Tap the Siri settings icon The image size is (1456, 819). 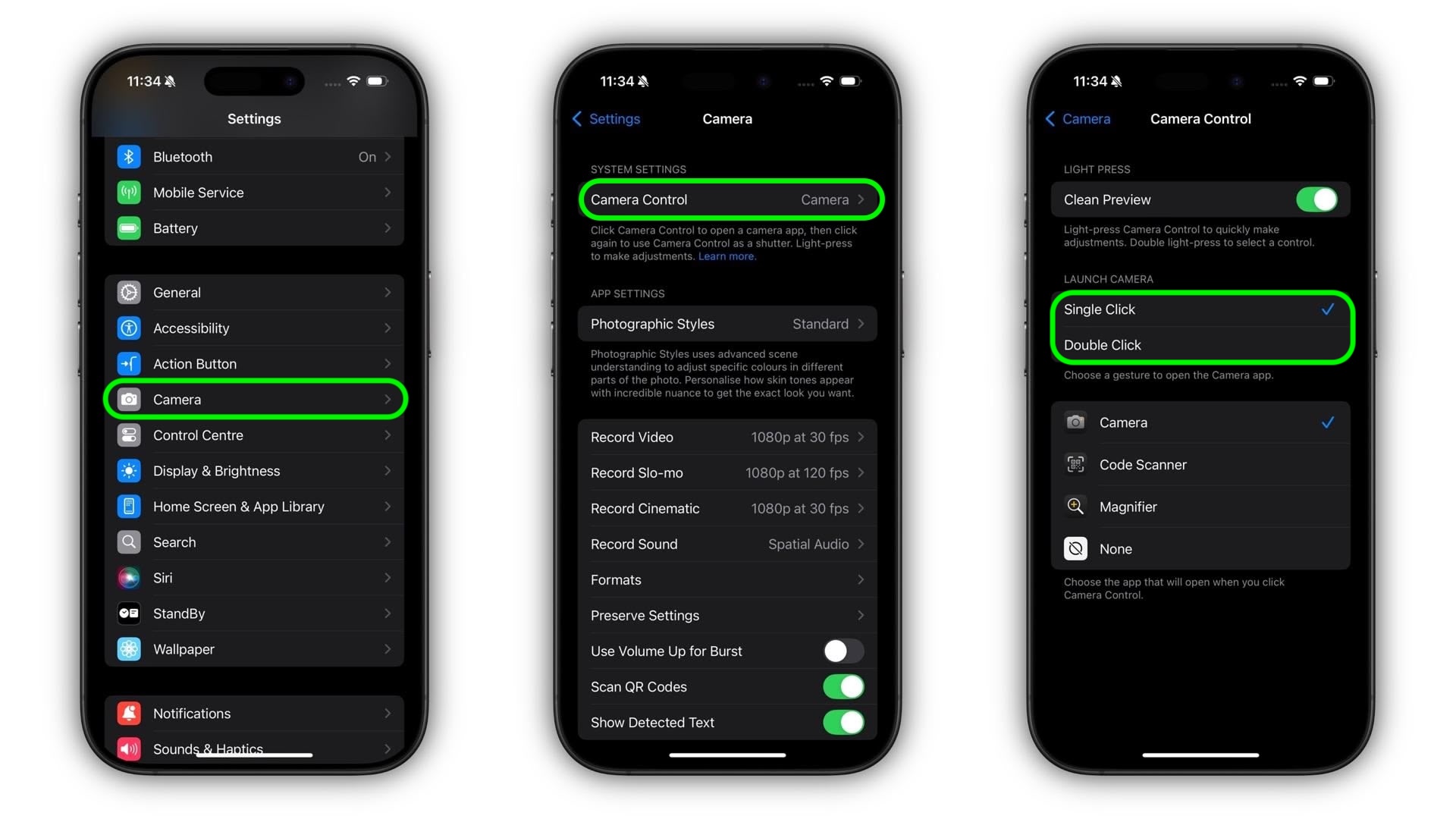point(130,578)
